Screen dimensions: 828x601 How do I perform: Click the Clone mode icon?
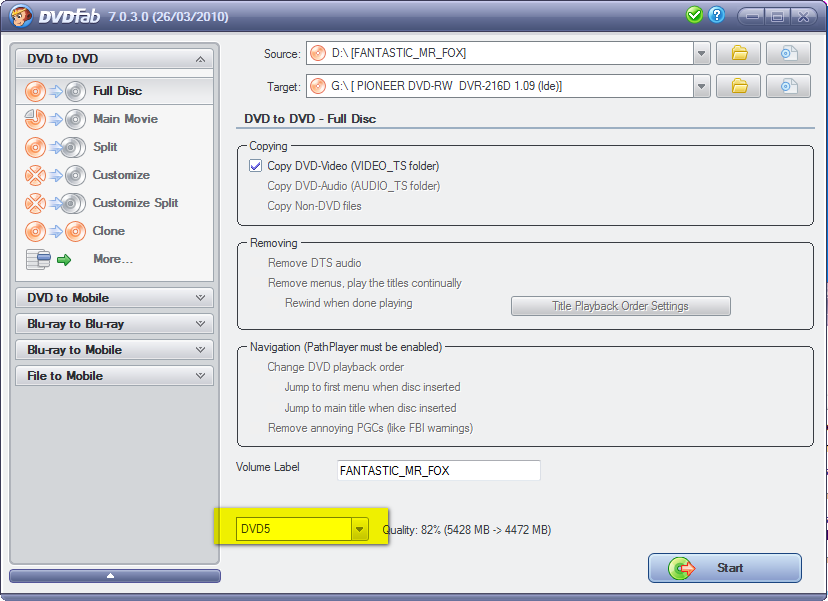tap(55, 231)
